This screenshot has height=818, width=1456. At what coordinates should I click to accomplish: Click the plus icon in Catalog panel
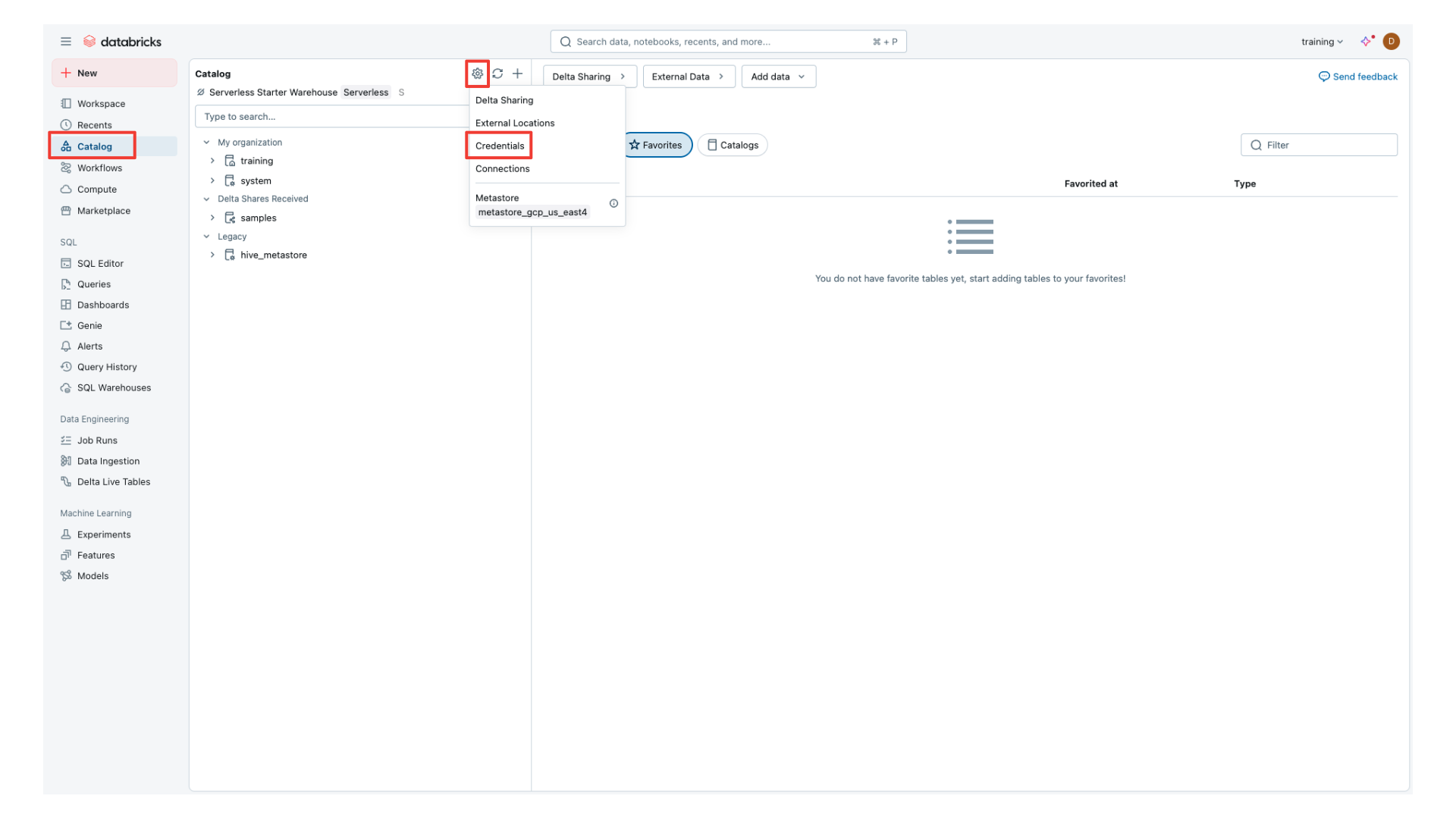coord(517,74)
